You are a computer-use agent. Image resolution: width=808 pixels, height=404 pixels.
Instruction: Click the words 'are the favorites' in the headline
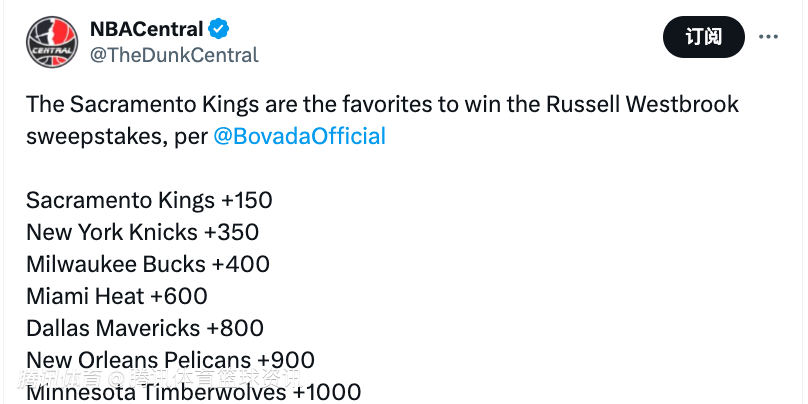(348, 105)
